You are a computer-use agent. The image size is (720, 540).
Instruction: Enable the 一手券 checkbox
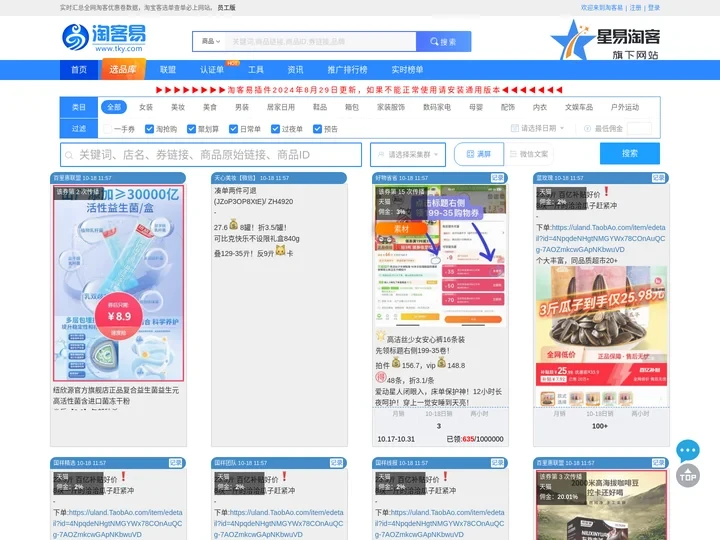pos(107,129)
